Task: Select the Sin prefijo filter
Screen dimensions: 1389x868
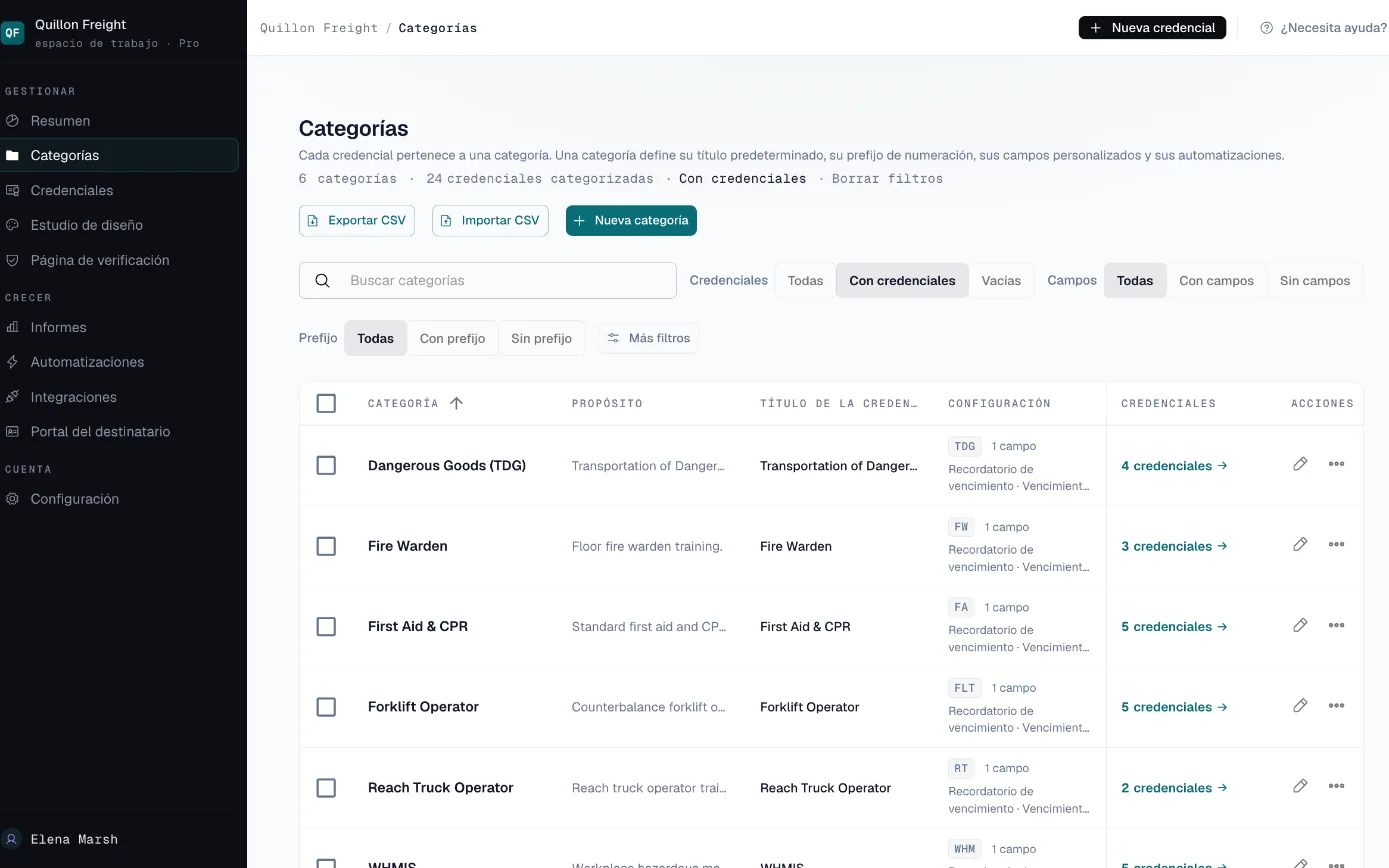Action: pyautogui.click(x=541, y=338)
